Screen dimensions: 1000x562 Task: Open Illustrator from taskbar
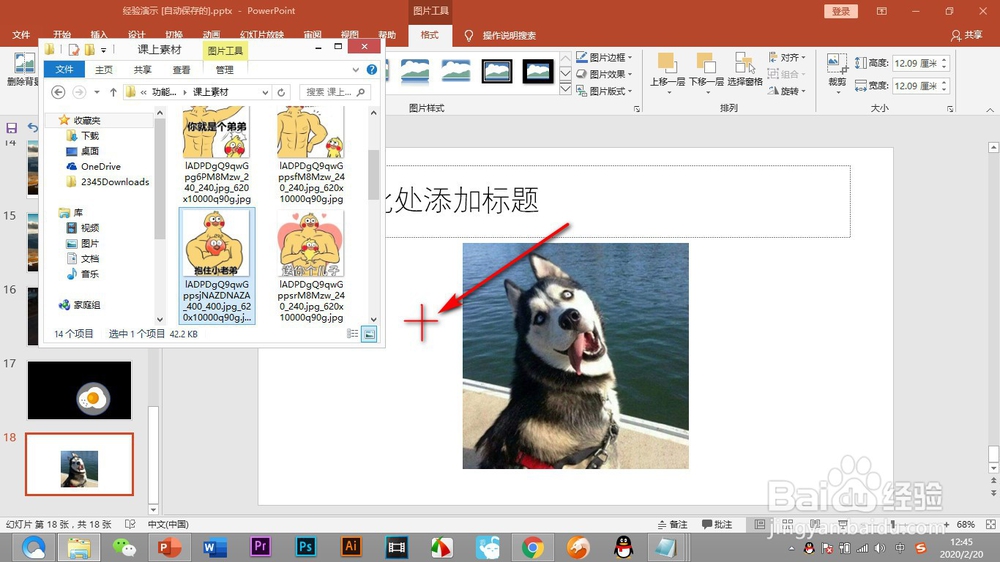351,547
